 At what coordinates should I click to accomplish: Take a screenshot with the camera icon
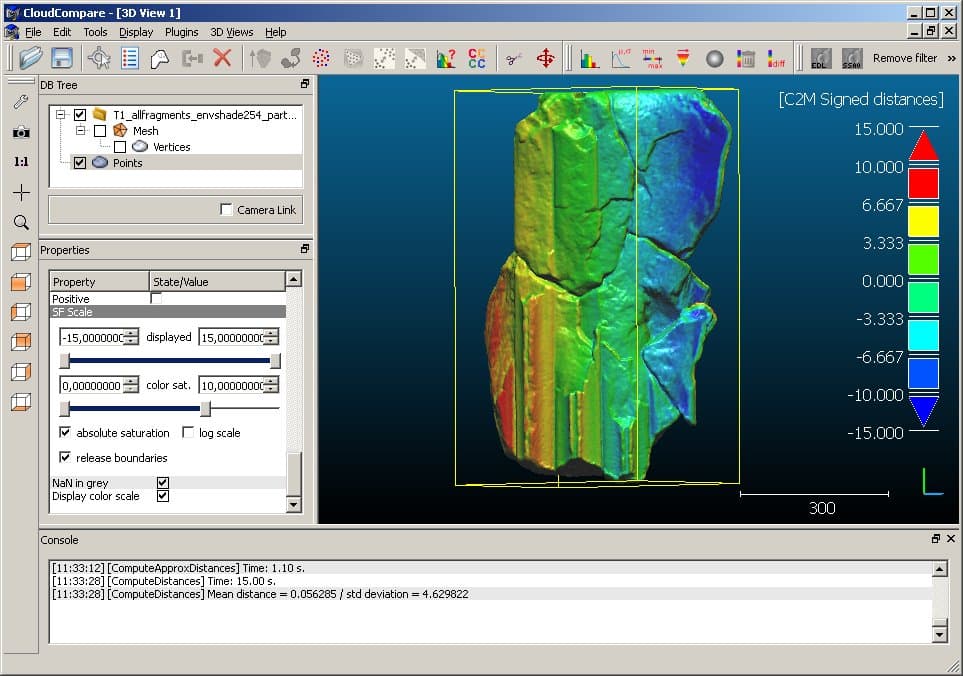pos(20,131)
